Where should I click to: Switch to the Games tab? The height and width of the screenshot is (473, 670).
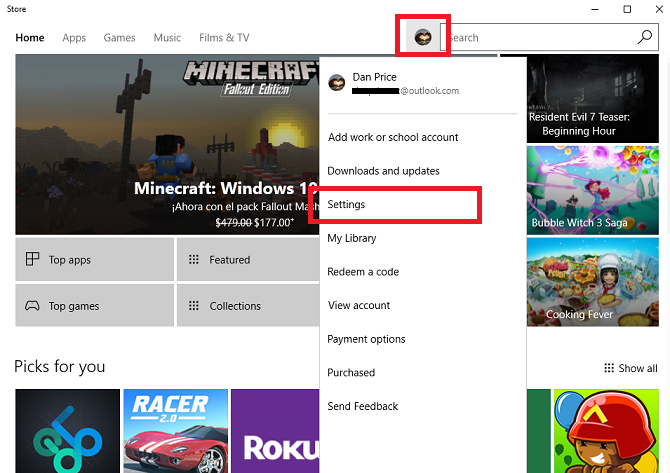tap(119, 38)
